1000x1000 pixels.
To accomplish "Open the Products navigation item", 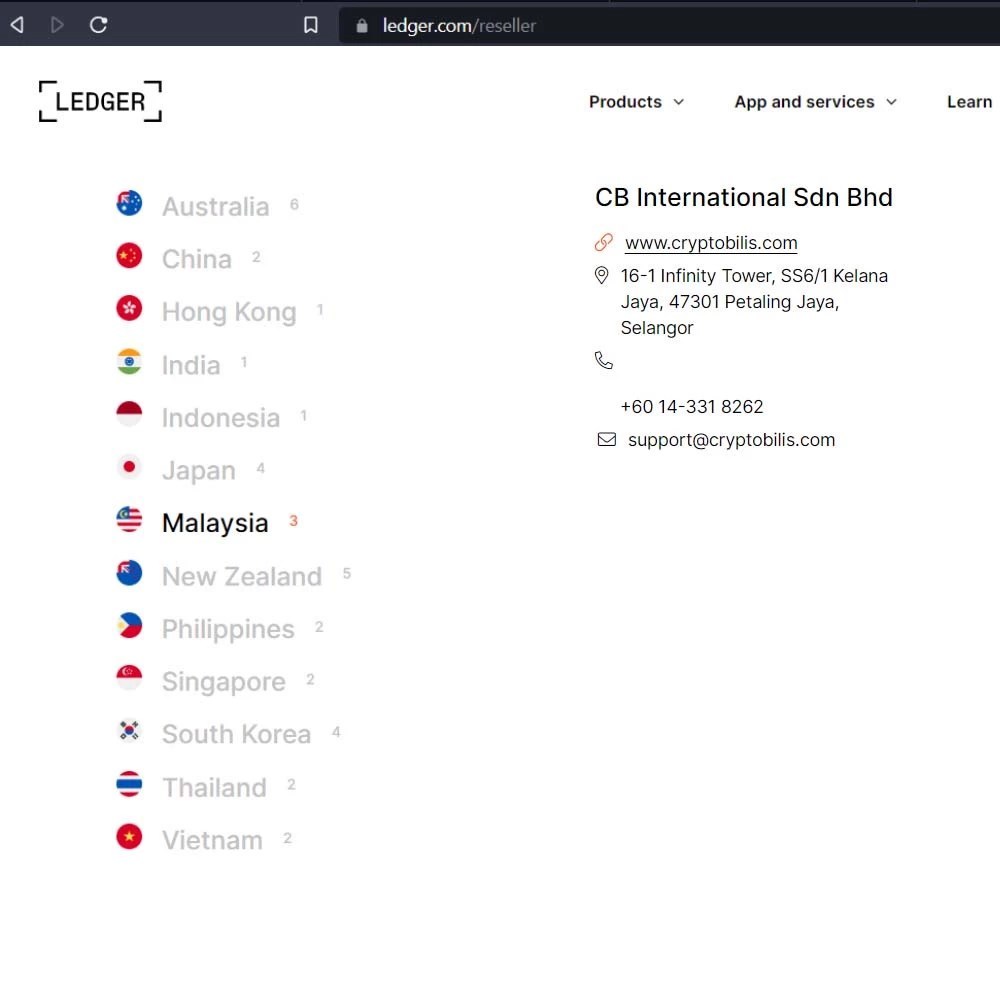I will [x=625, y=102].
